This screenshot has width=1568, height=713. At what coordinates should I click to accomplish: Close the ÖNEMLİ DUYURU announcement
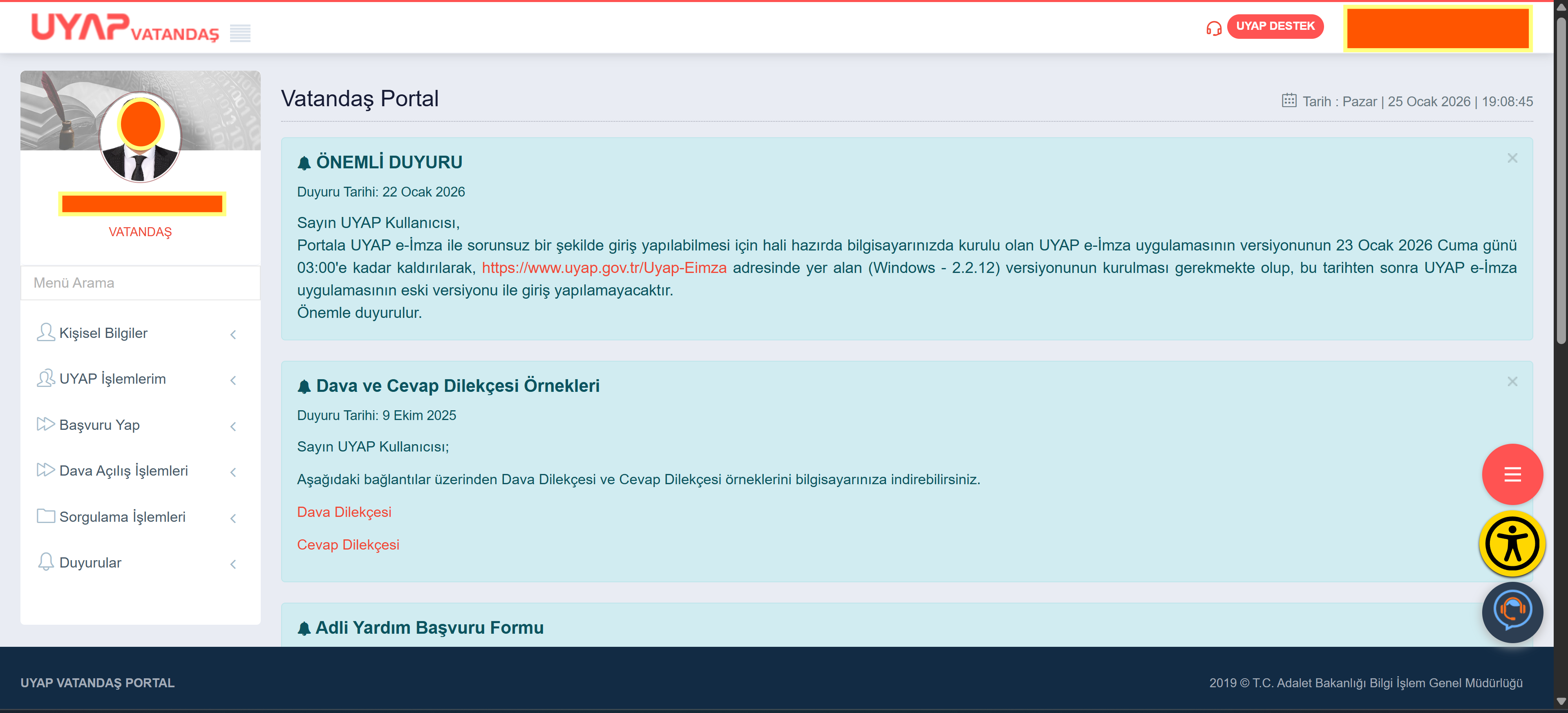pos(1512,158)
